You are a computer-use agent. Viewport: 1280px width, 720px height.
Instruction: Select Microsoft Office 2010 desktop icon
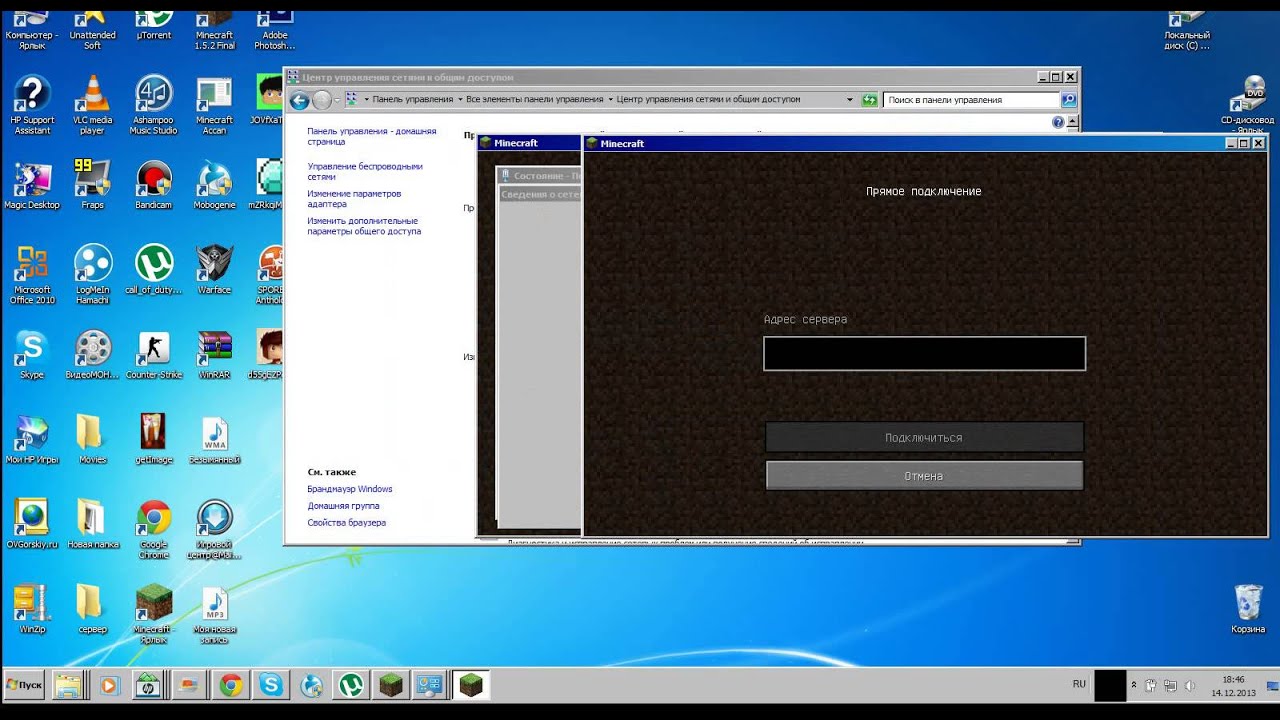pos(32,275)
